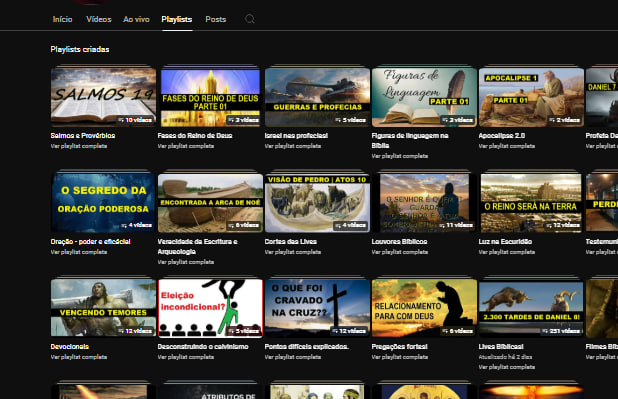Switch to the Posts tab
This screenshot has height=399, width=618.
pos(216,19)
